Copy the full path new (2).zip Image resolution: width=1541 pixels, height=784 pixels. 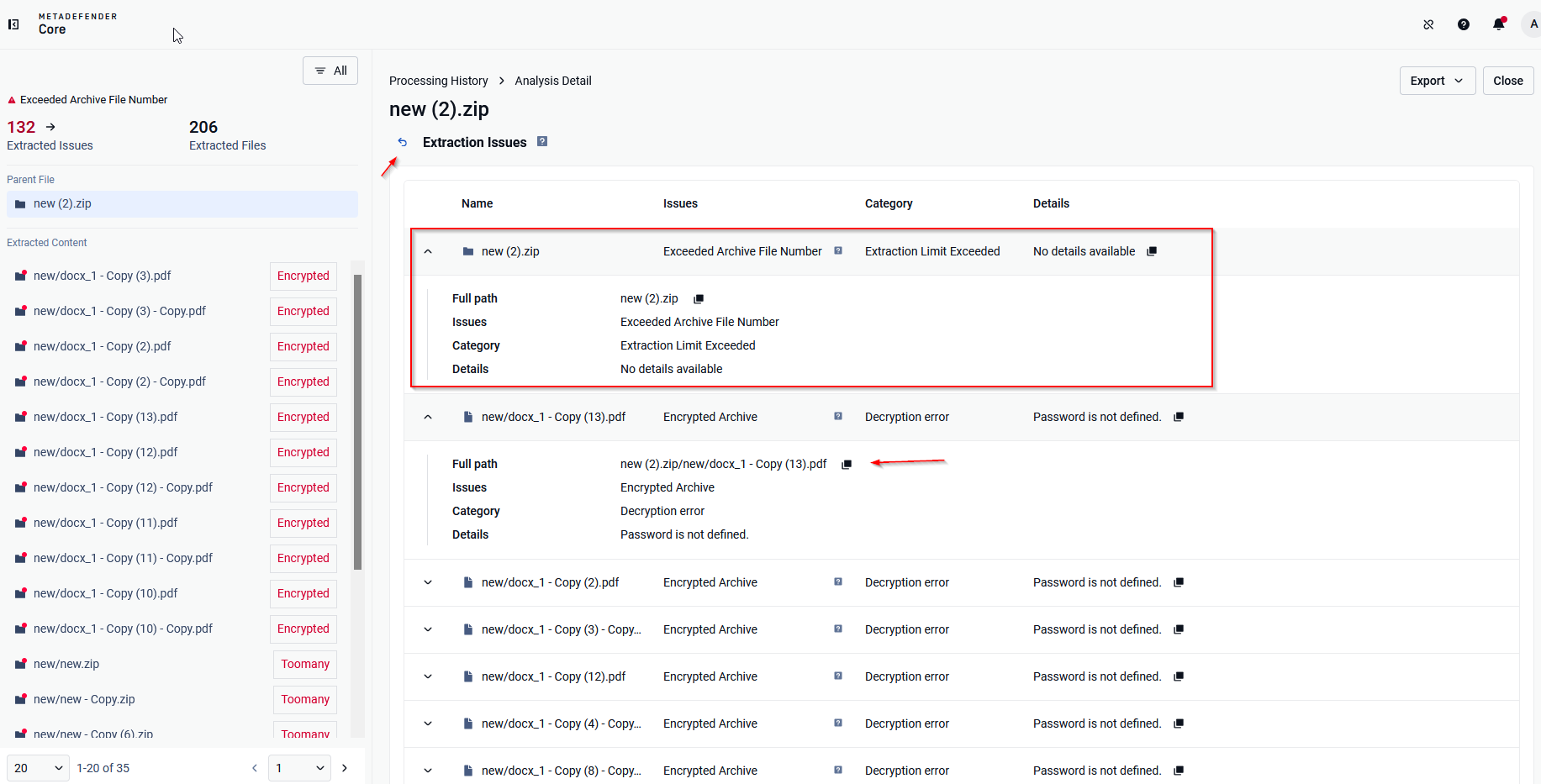point(699,298)
